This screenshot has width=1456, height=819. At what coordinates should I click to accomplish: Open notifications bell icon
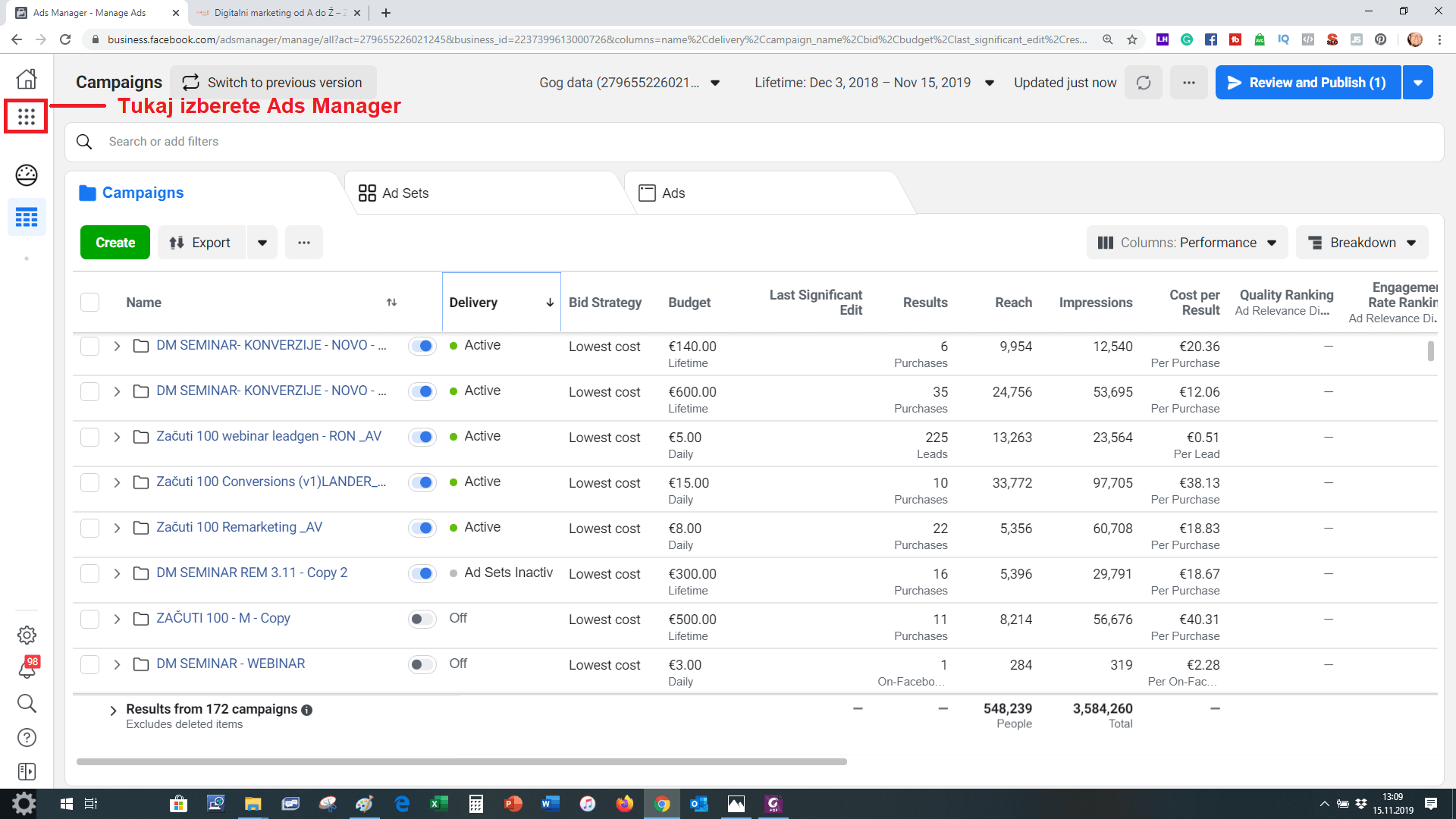(x=27, y=669)
